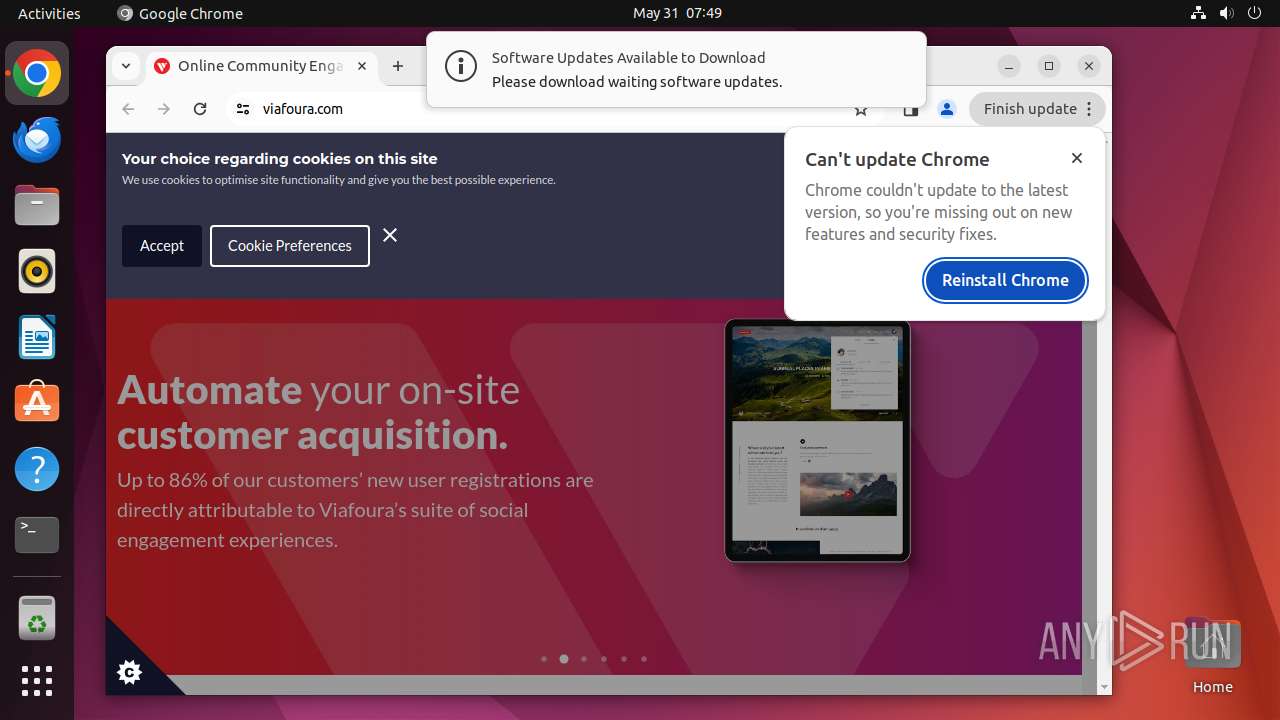Select the fifth carousel dot
The height and width of the screenshot is (720, 1280).
(x=624, y=659)
